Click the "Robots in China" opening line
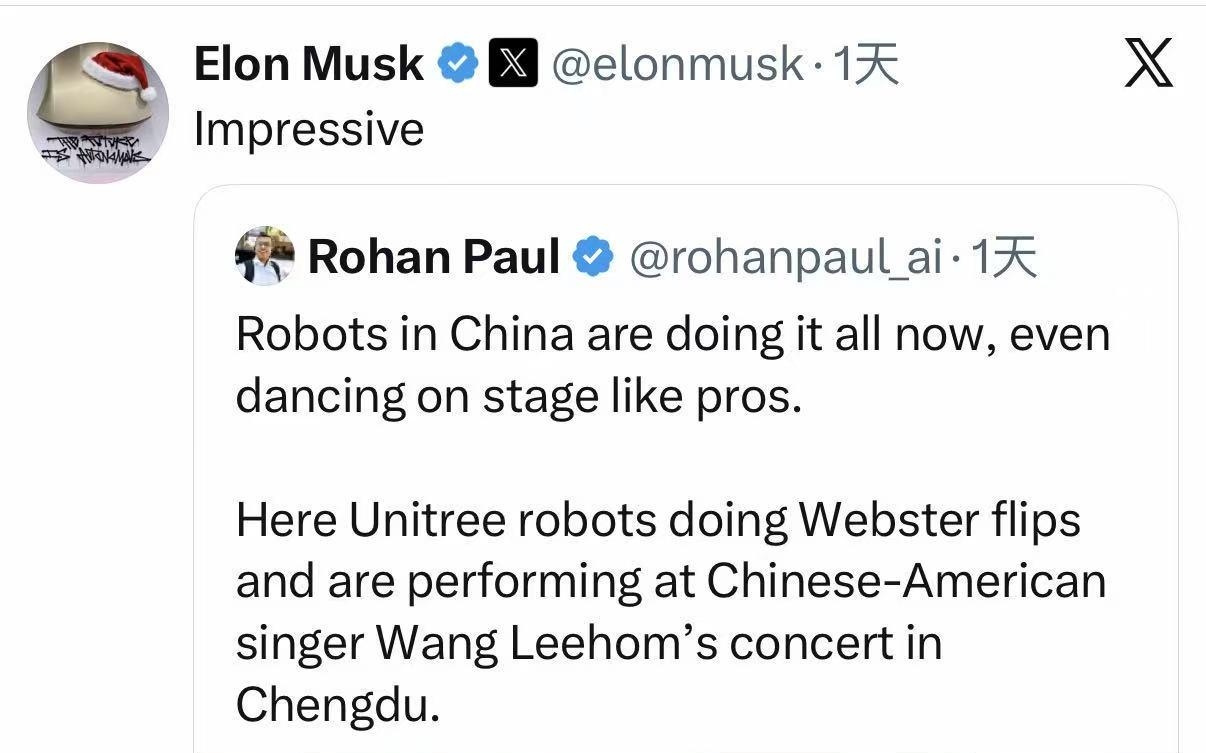This screenshot has height=753, width=1206. pyautogui.click(x=404, y=334)
